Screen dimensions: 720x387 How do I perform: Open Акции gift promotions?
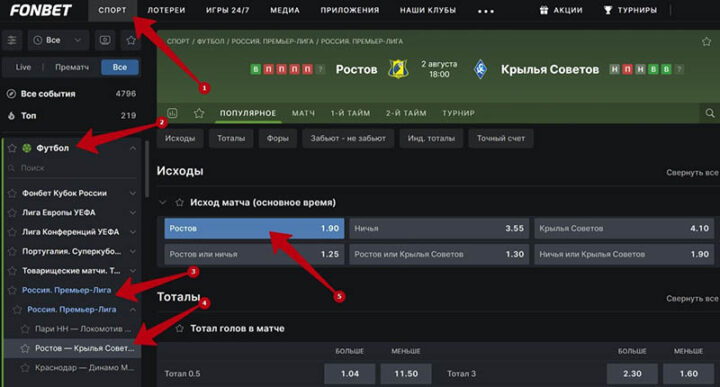coord(561,10)
